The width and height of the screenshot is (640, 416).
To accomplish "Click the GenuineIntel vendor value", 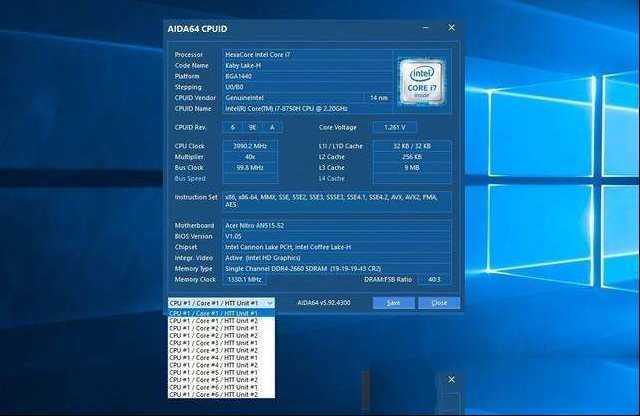I will 293,98.
